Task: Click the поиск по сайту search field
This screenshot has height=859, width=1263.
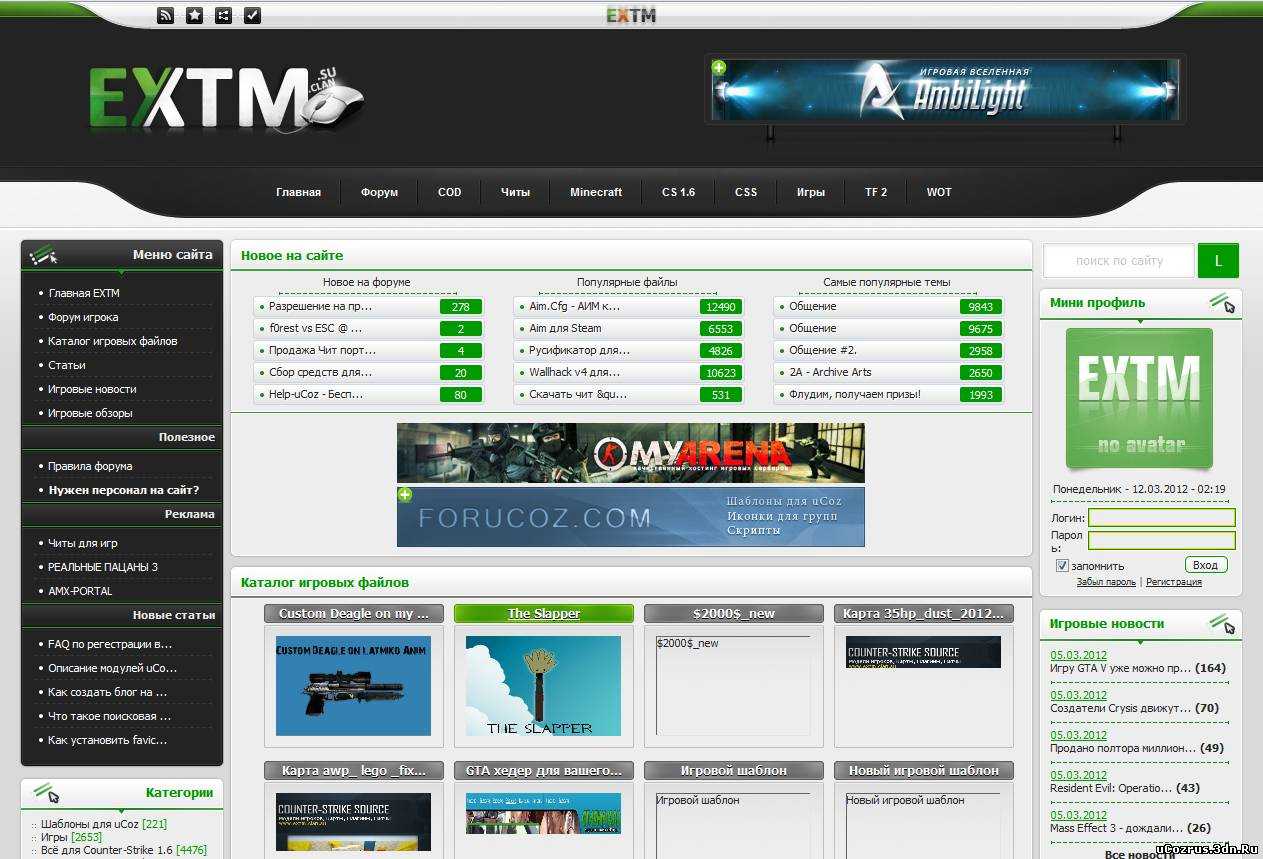Action: [1119, 261]
